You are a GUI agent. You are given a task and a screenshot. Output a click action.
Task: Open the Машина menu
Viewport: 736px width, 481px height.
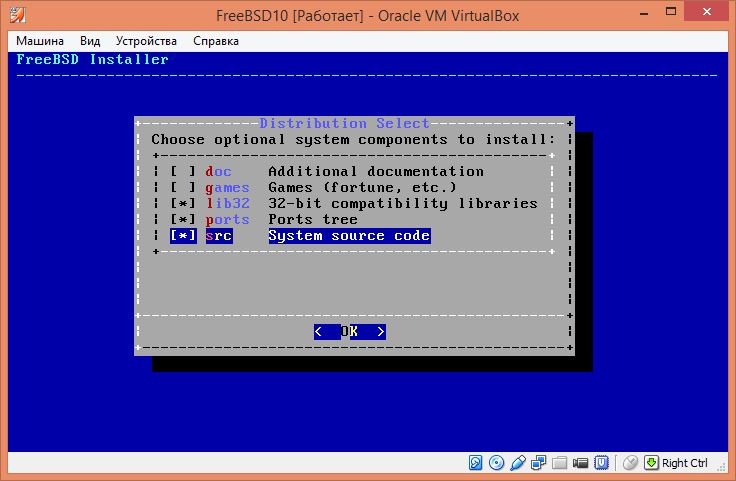pos(40,41)
